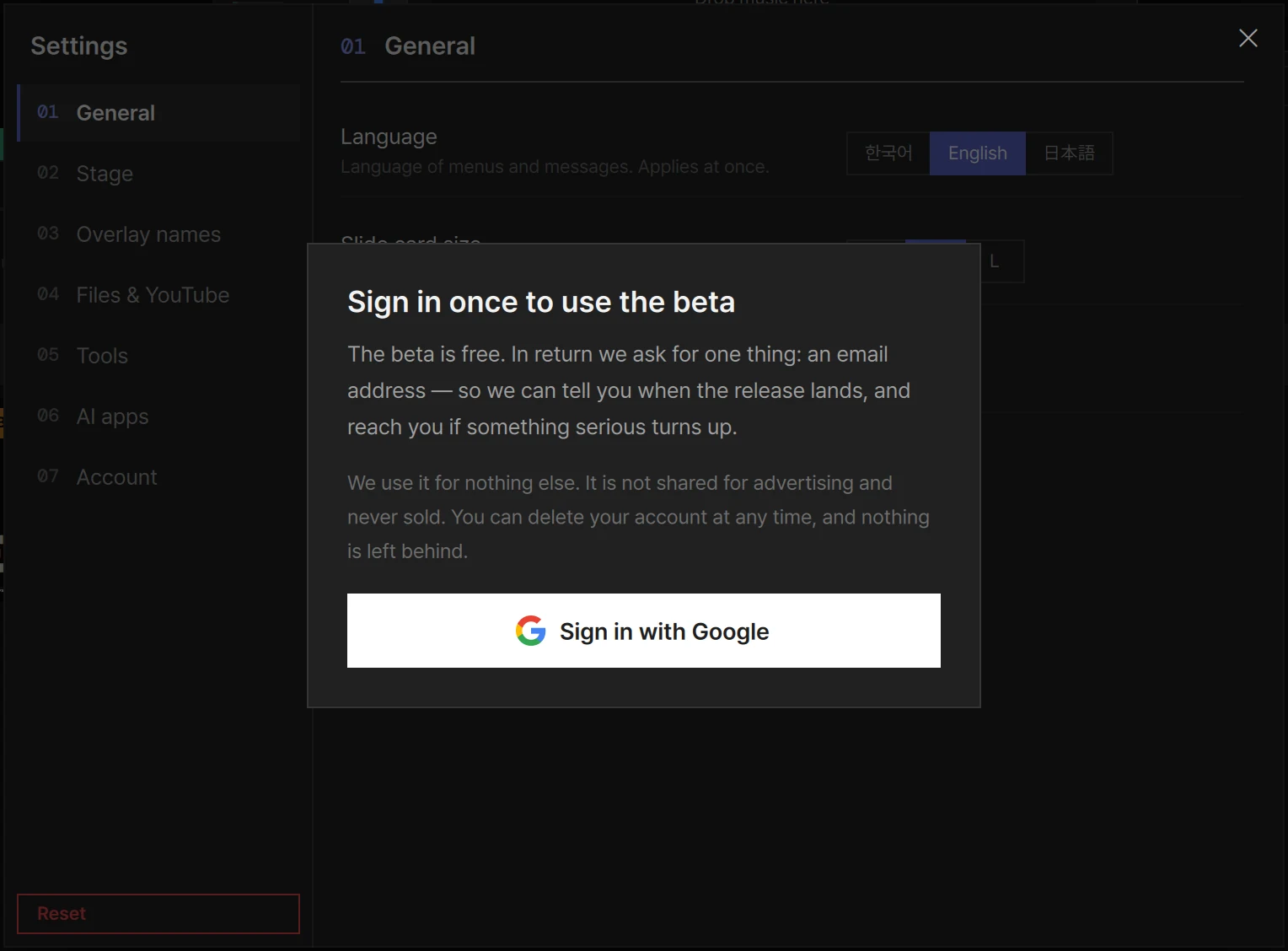Click Sign in with Google button
The image size is (1288, 951).
click(x=644, y=631)
